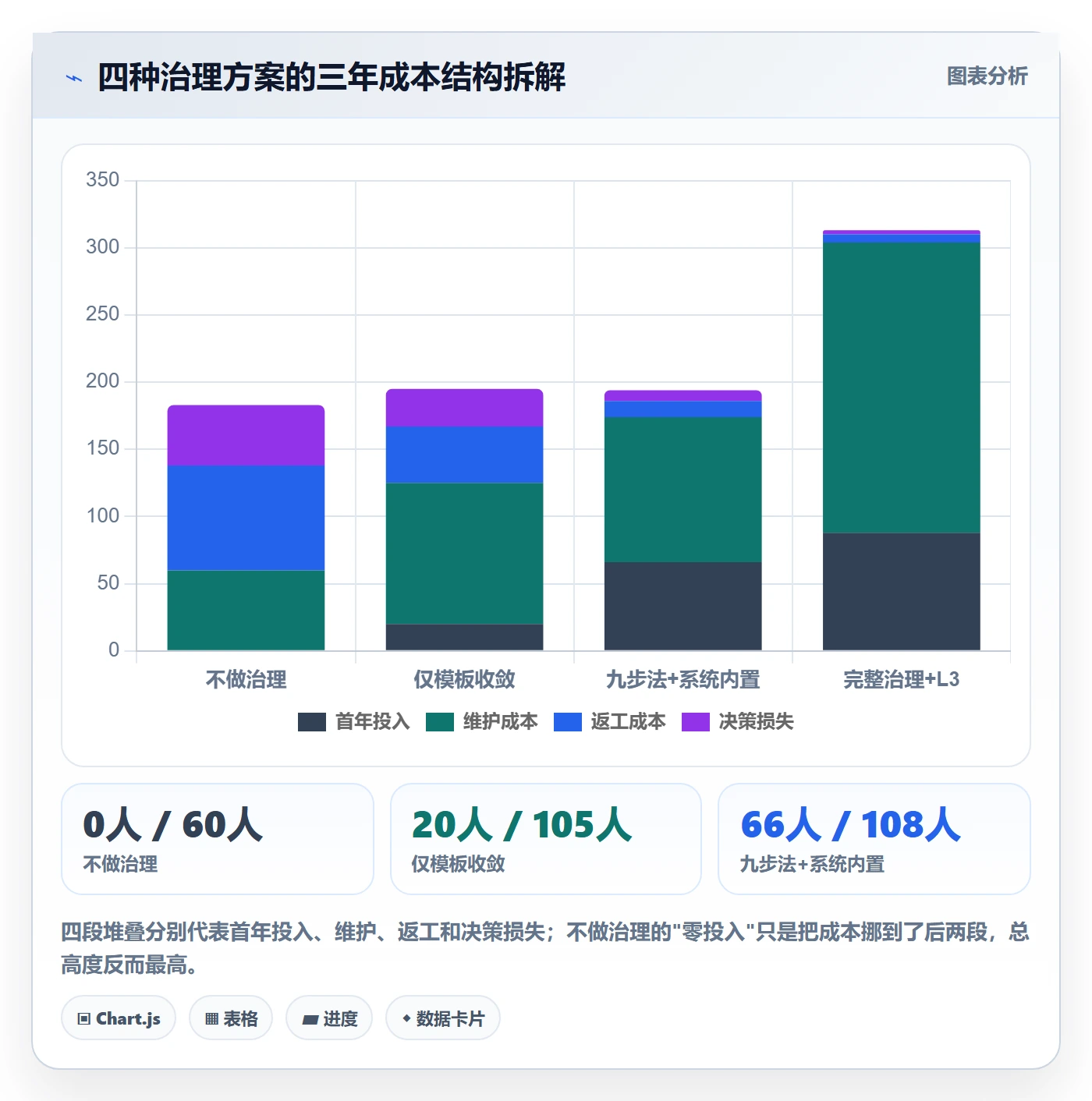The image size is (1092, 1101).
Task: Click the purple segment of 不做治理 bar
Action: 246,436
